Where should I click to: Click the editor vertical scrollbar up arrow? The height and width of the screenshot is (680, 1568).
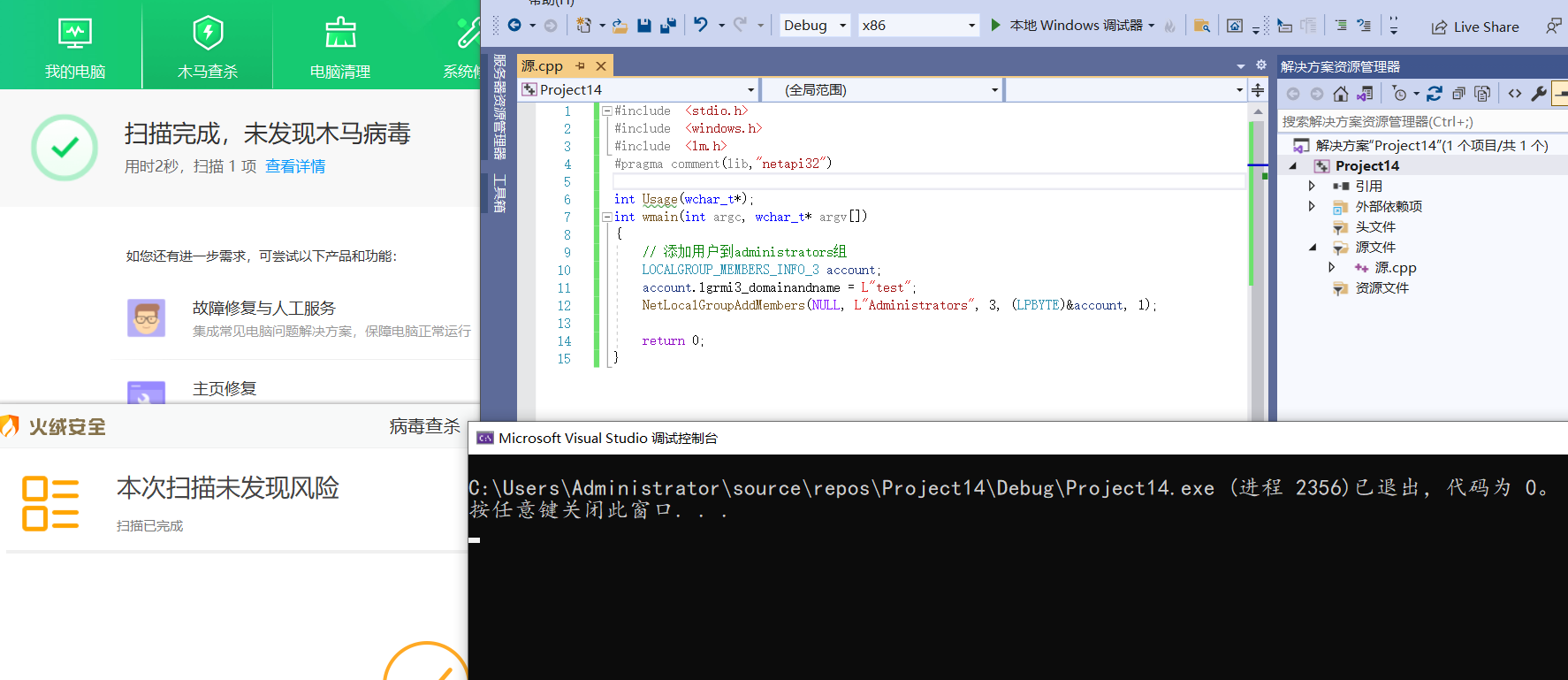(x=1258, y=111)
